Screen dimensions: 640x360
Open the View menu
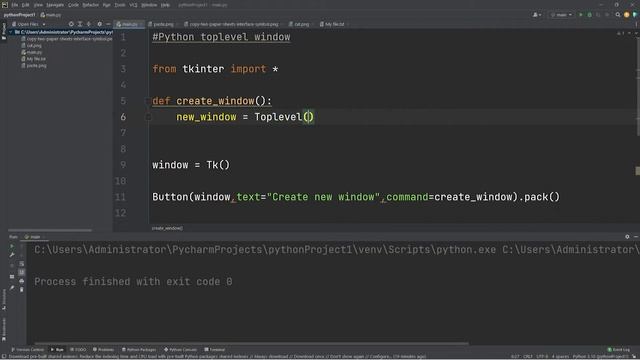coord(38,5)
